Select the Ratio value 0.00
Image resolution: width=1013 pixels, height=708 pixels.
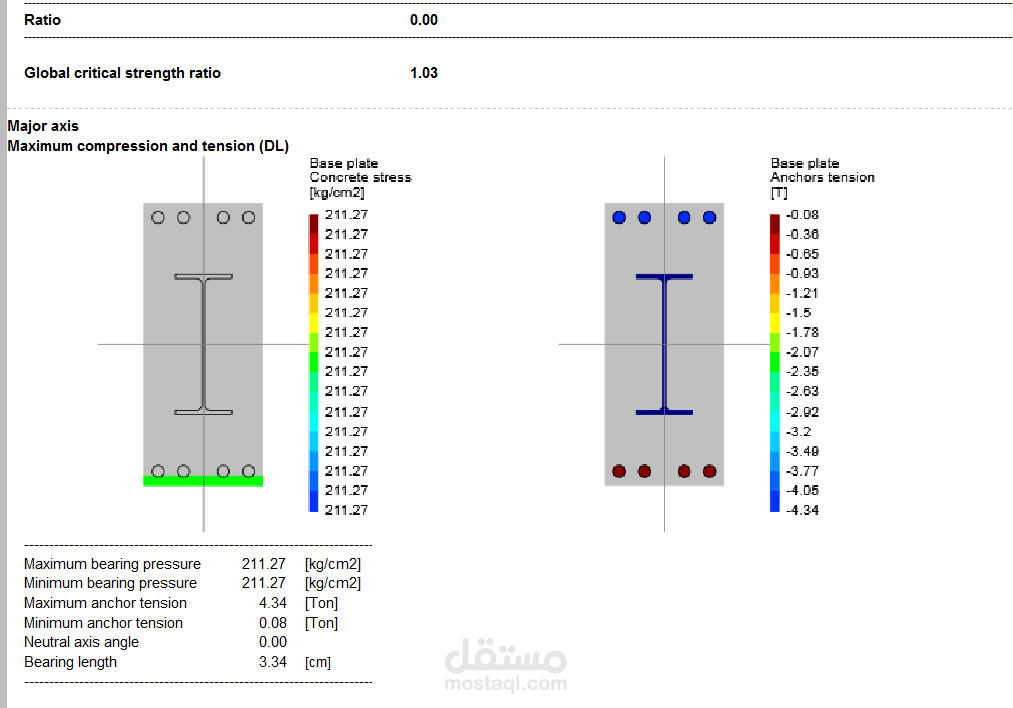pyautogui.click(x=424, y=20)
